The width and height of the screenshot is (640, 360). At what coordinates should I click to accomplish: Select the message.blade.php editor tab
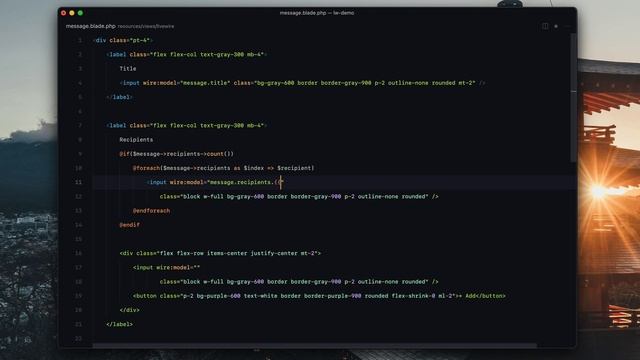point(91,26)
